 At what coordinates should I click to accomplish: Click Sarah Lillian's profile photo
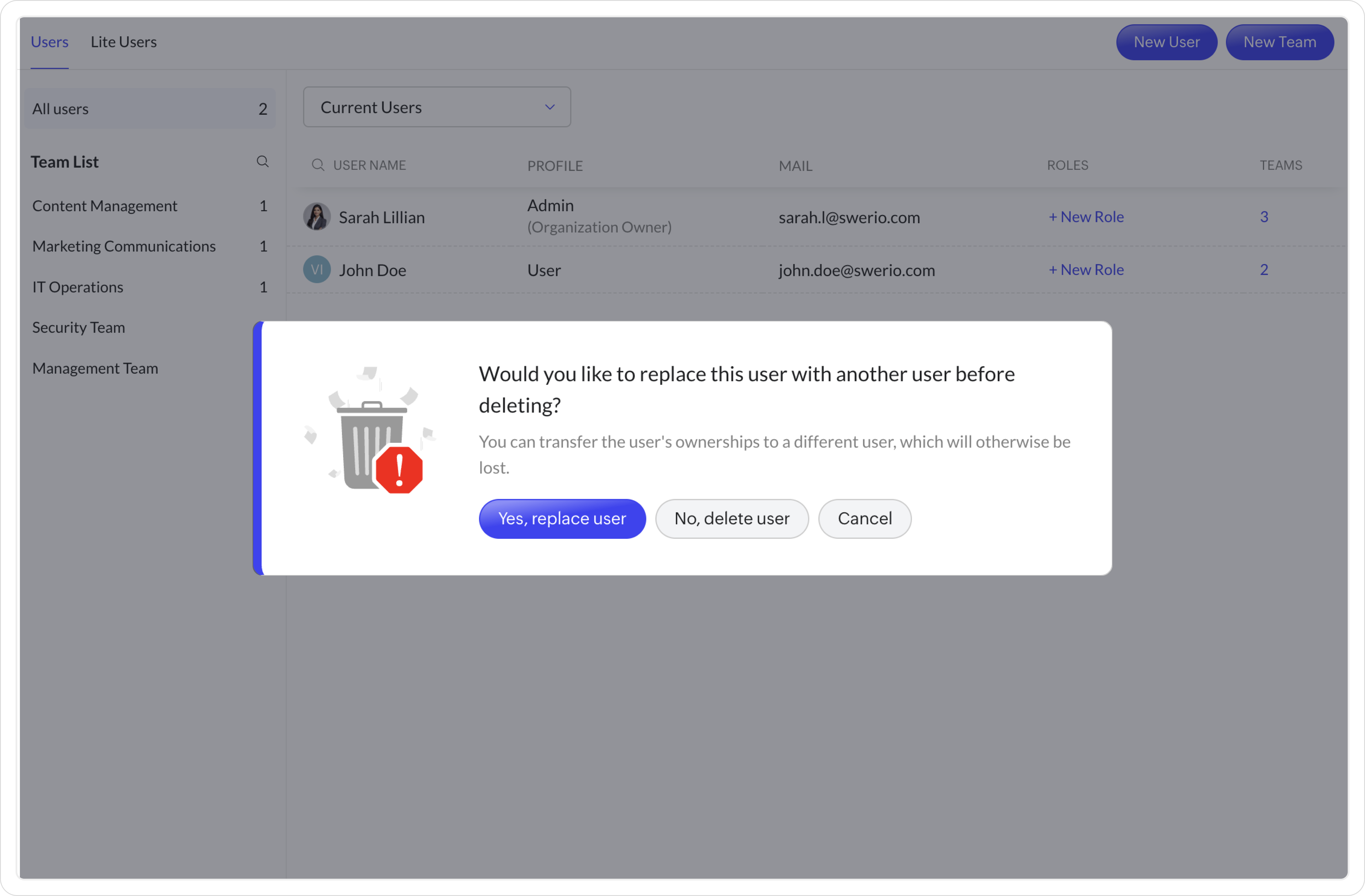[317, 217]
